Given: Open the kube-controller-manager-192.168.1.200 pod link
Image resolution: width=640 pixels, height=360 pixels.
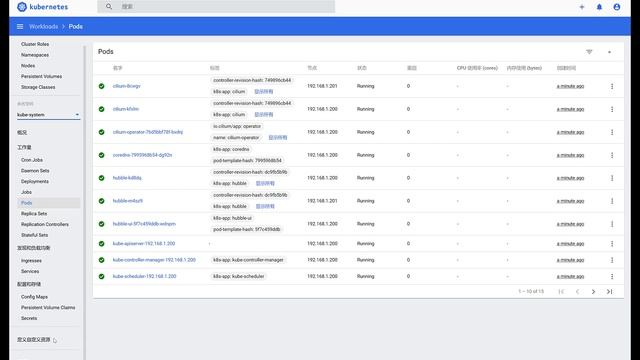Looking at the screenshot, I should click(154, 260).
